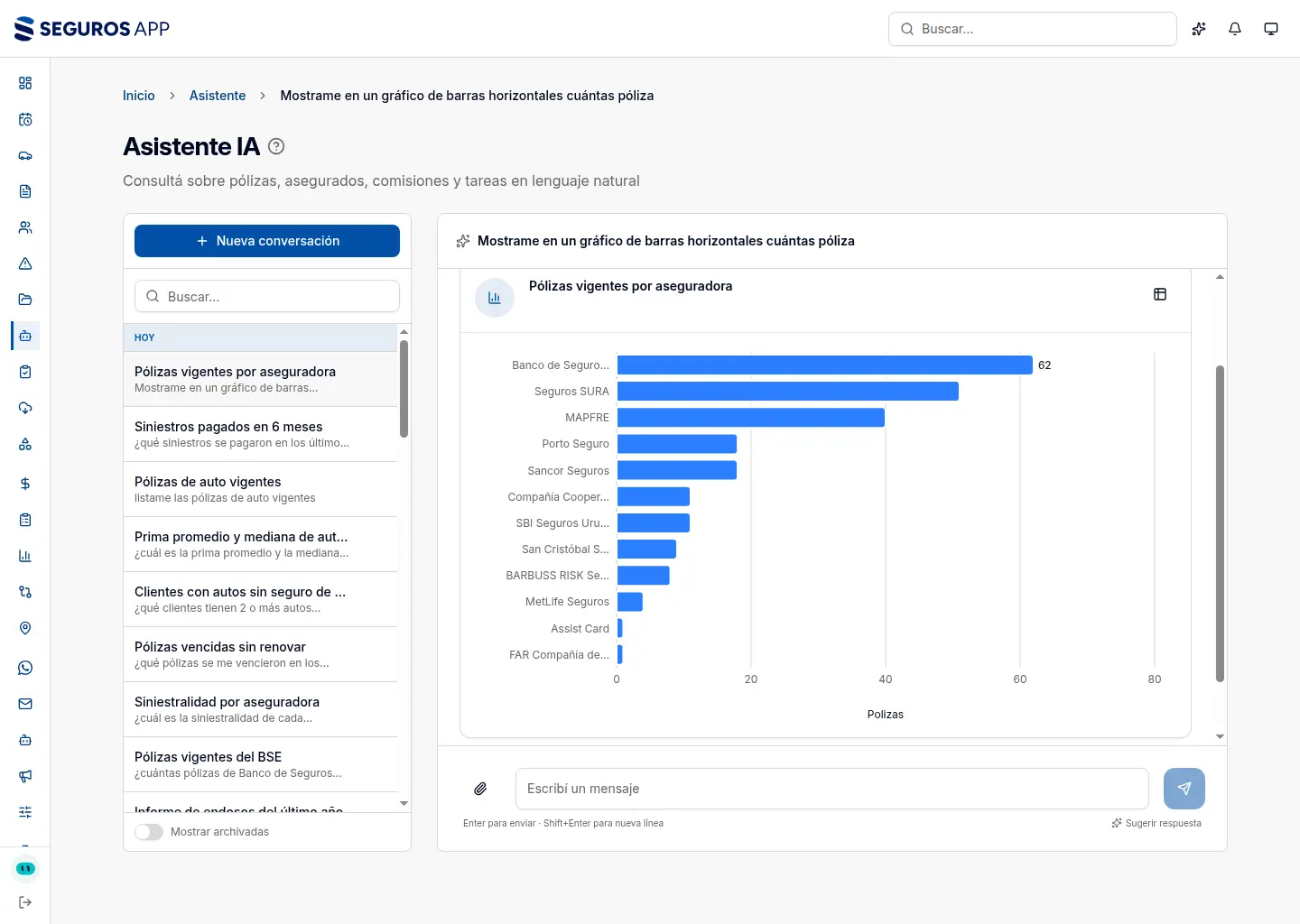Open the dollar sign sidebar icon
This screenshot has width=1300, height=924.
[x=25, y=484]
